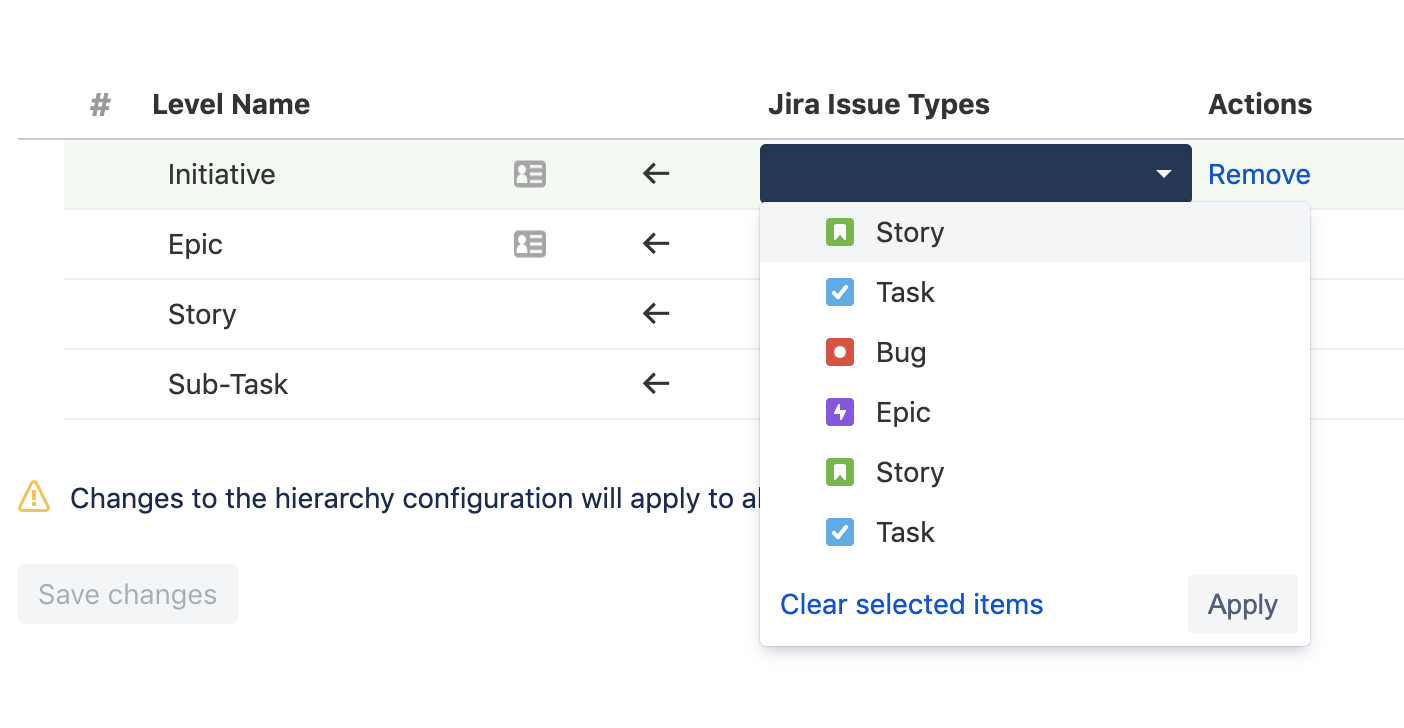Viewport: 1404px width, 728px height.
Task: Click the left arrow in the Story level row
Action: pos(656,314)
